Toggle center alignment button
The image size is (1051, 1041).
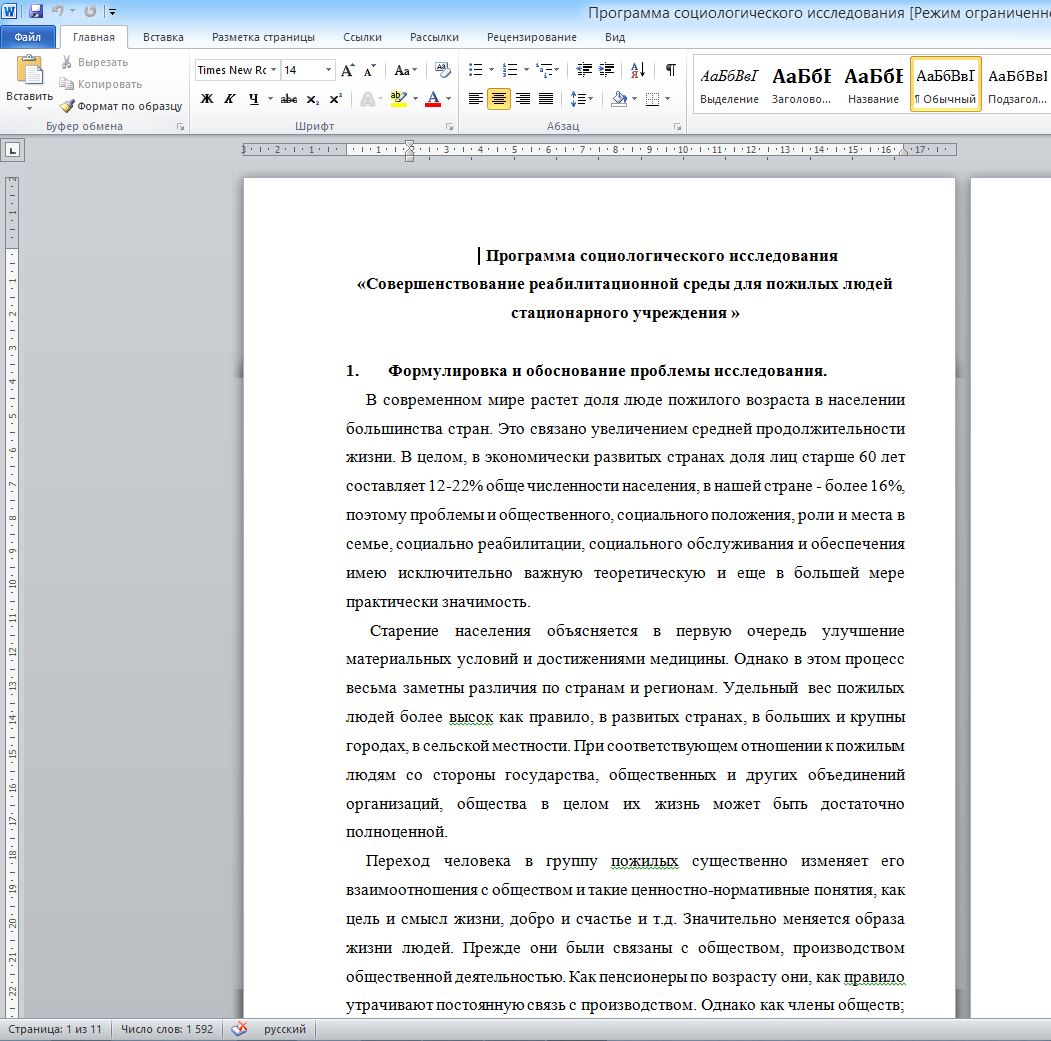click(499, 99)
